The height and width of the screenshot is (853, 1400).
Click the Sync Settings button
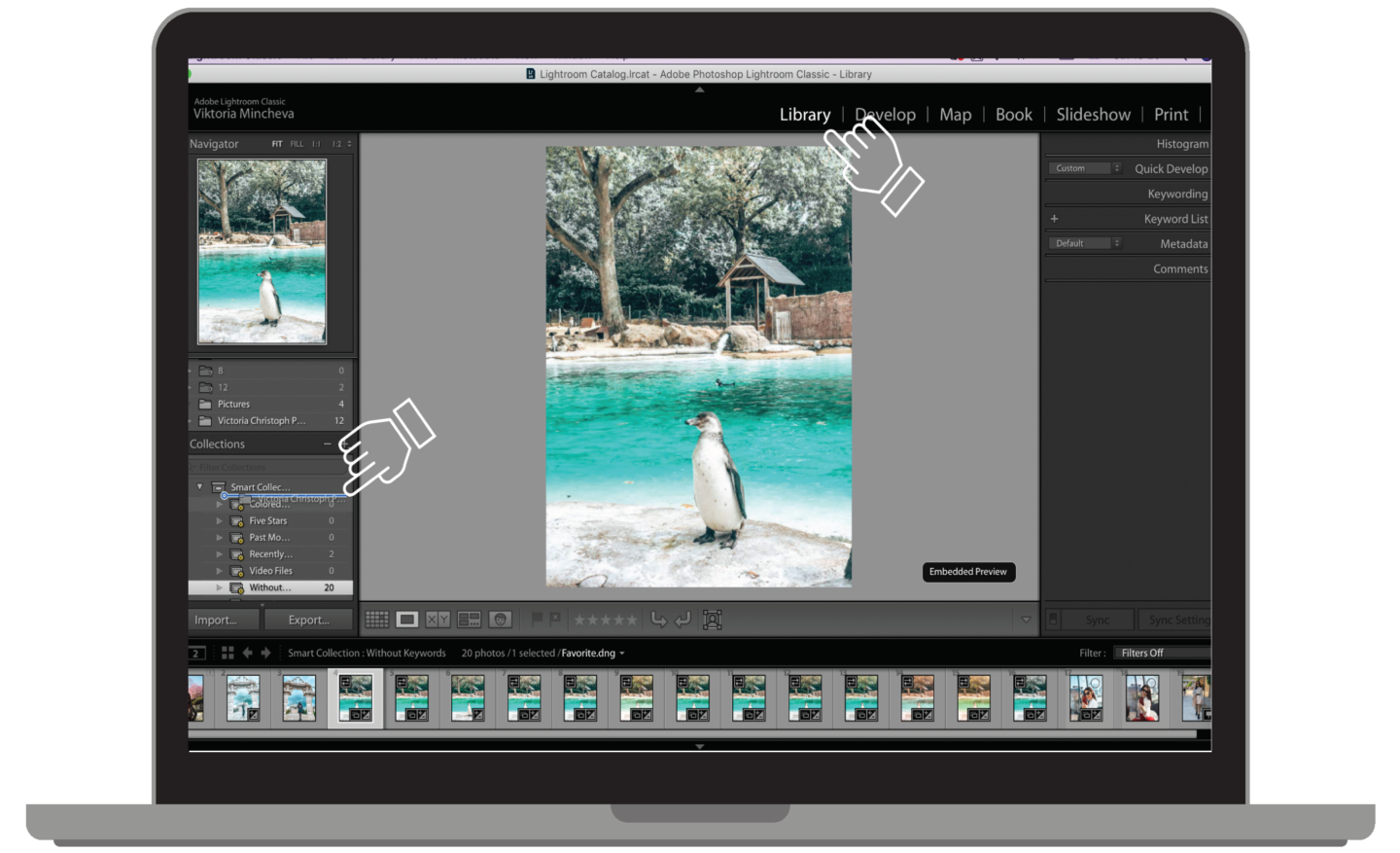click(1174, 620)
